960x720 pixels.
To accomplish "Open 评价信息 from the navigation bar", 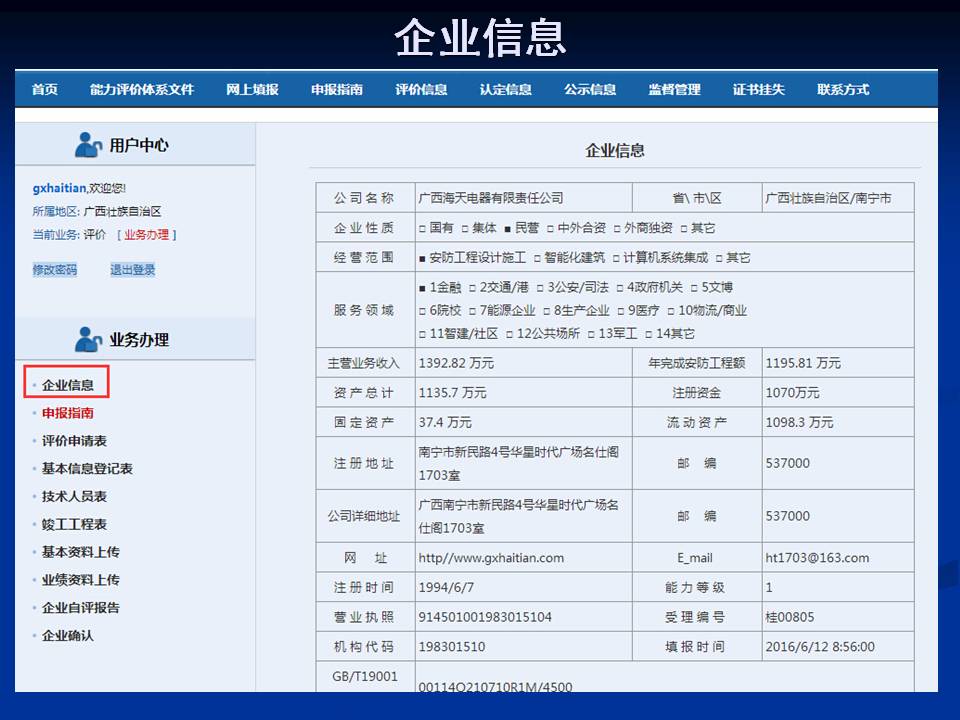I will (421, 89).
